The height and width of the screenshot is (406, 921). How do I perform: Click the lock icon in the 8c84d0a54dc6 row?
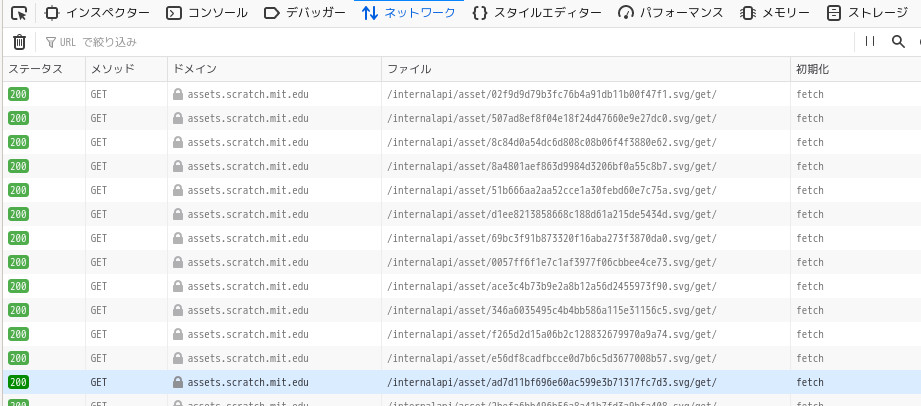[178, 142]
